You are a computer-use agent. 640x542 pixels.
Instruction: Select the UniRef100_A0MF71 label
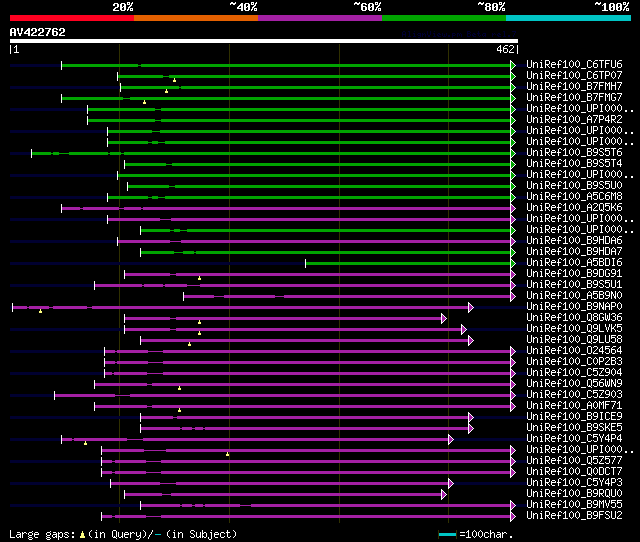(x=574, y=406)
